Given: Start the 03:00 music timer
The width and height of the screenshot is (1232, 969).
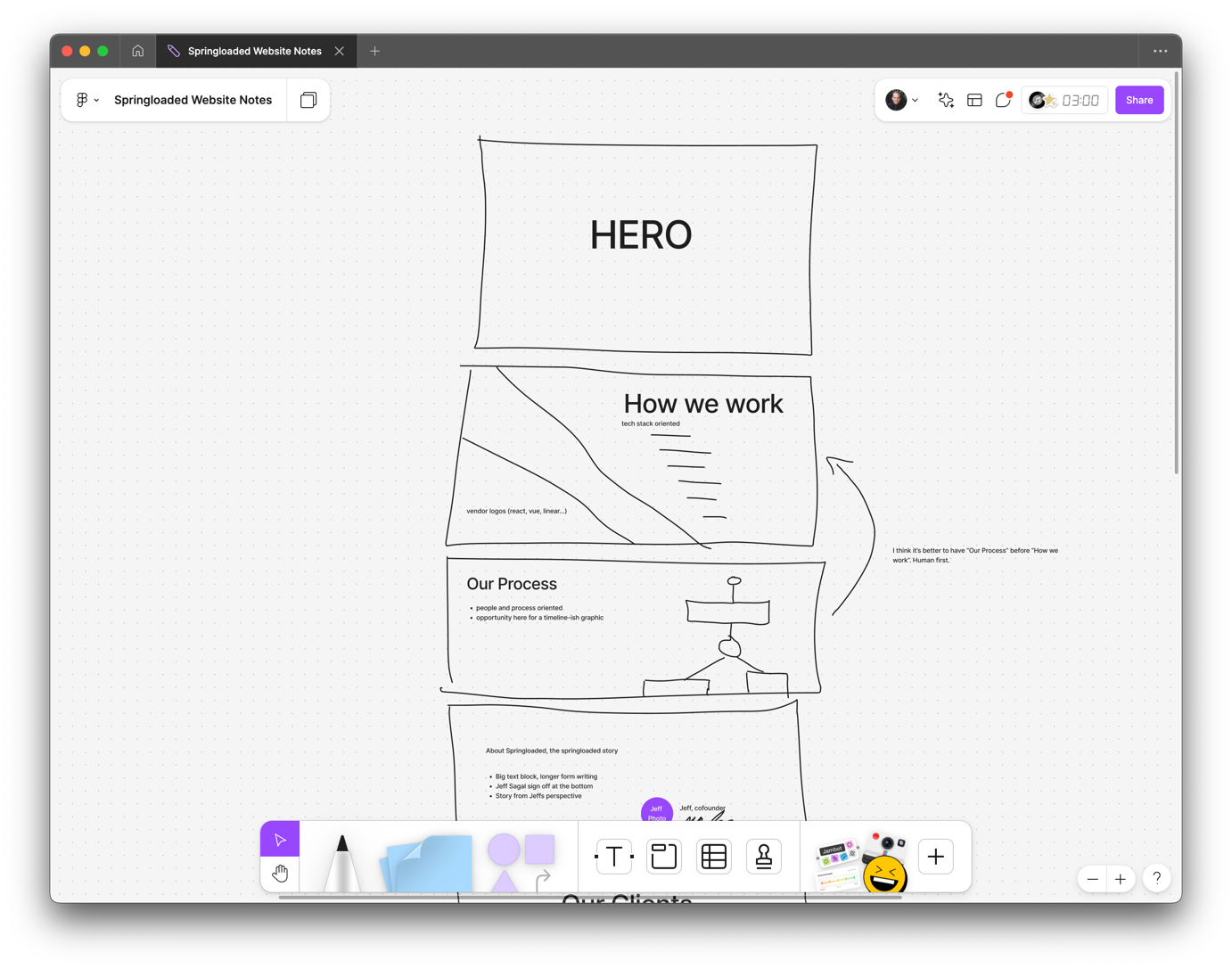Looking at the screenshot, I should tap(1064, 100).
